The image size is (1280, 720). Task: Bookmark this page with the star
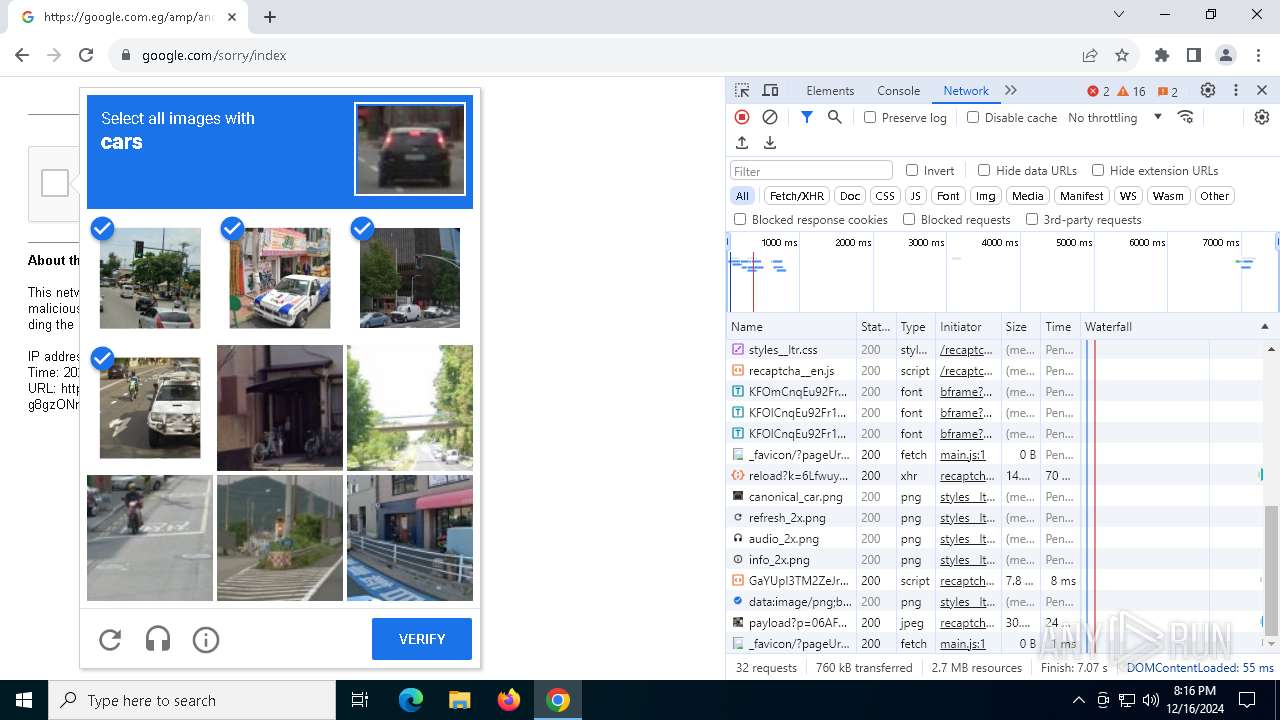[1122, 55]
